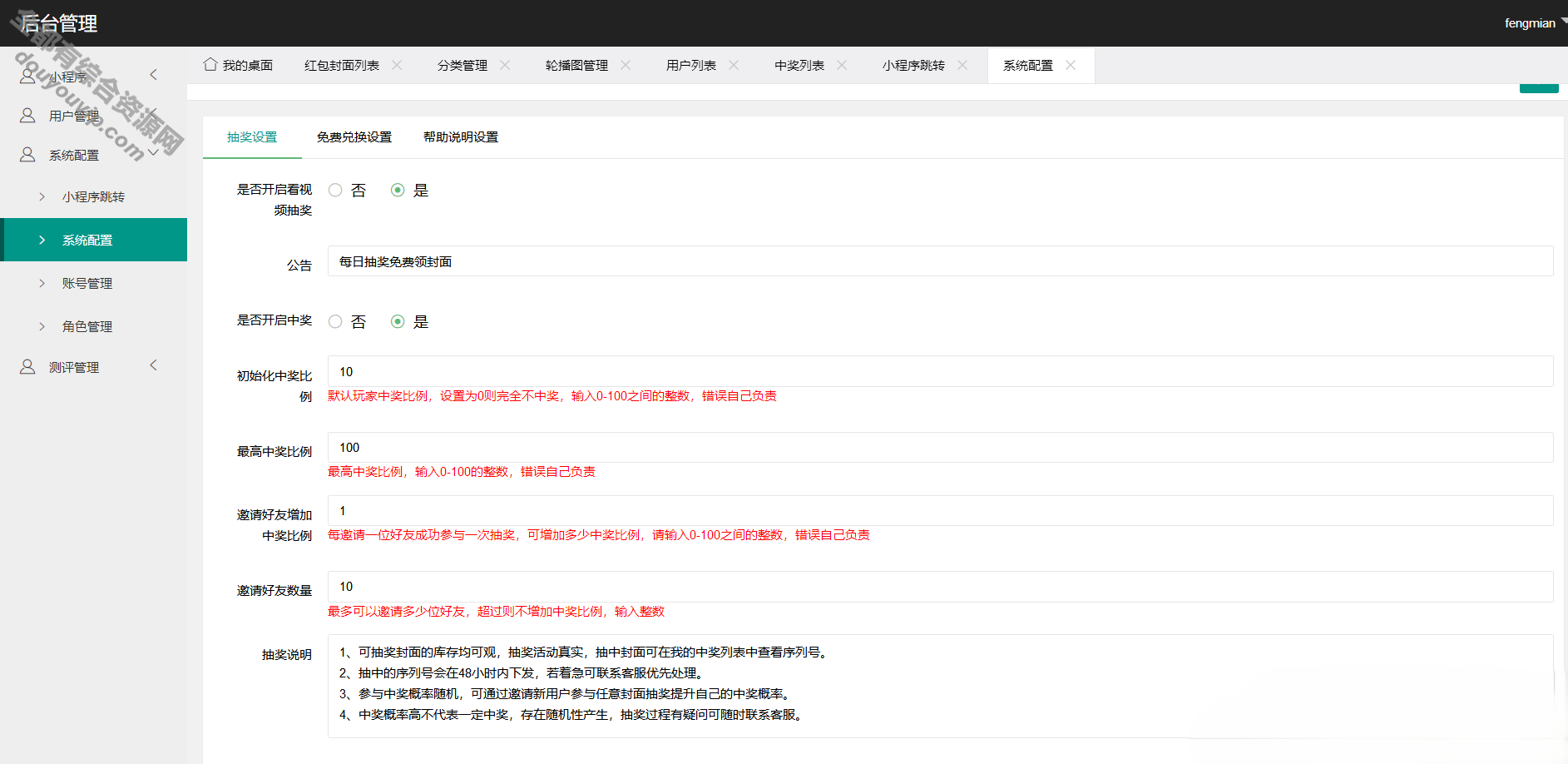This screenshot has width=1568, height=764.
Task: Open the 用户列表 tab
Action: pyautogui.click(x=691, y=65)
